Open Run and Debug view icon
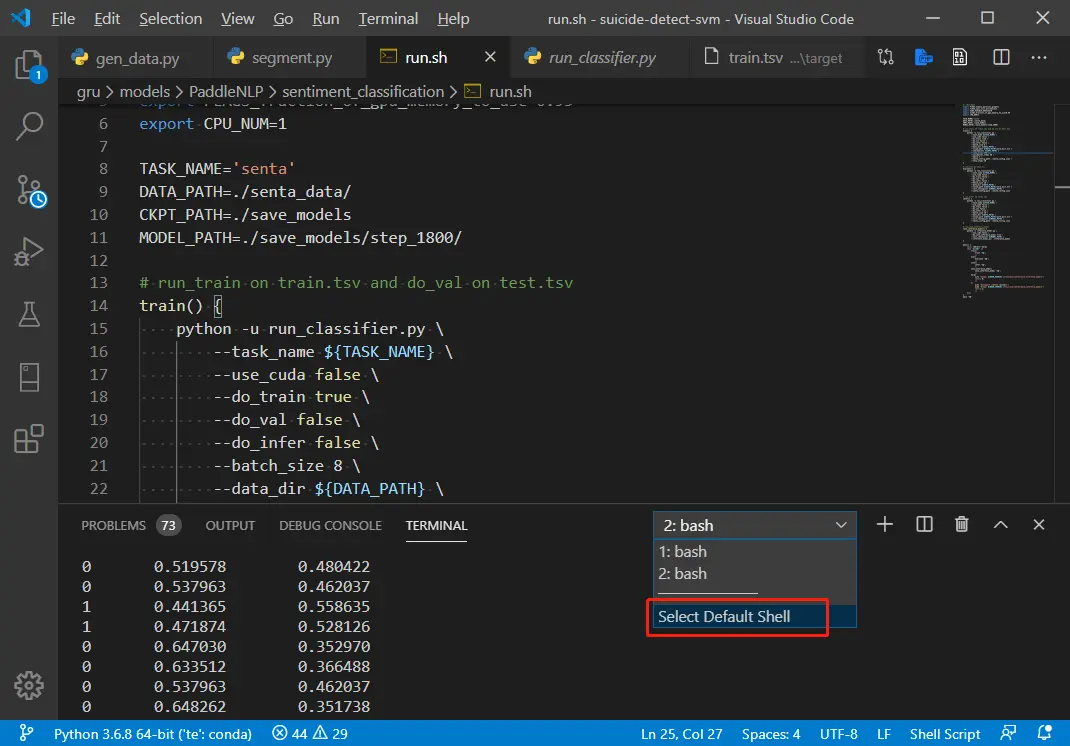 point(29,252)
